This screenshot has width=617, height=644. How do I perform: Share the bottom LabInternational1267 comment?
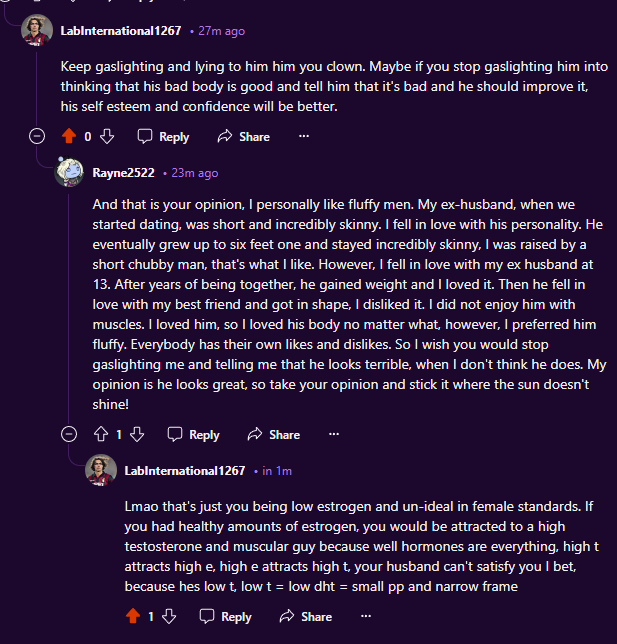click(x=305, y=617)
